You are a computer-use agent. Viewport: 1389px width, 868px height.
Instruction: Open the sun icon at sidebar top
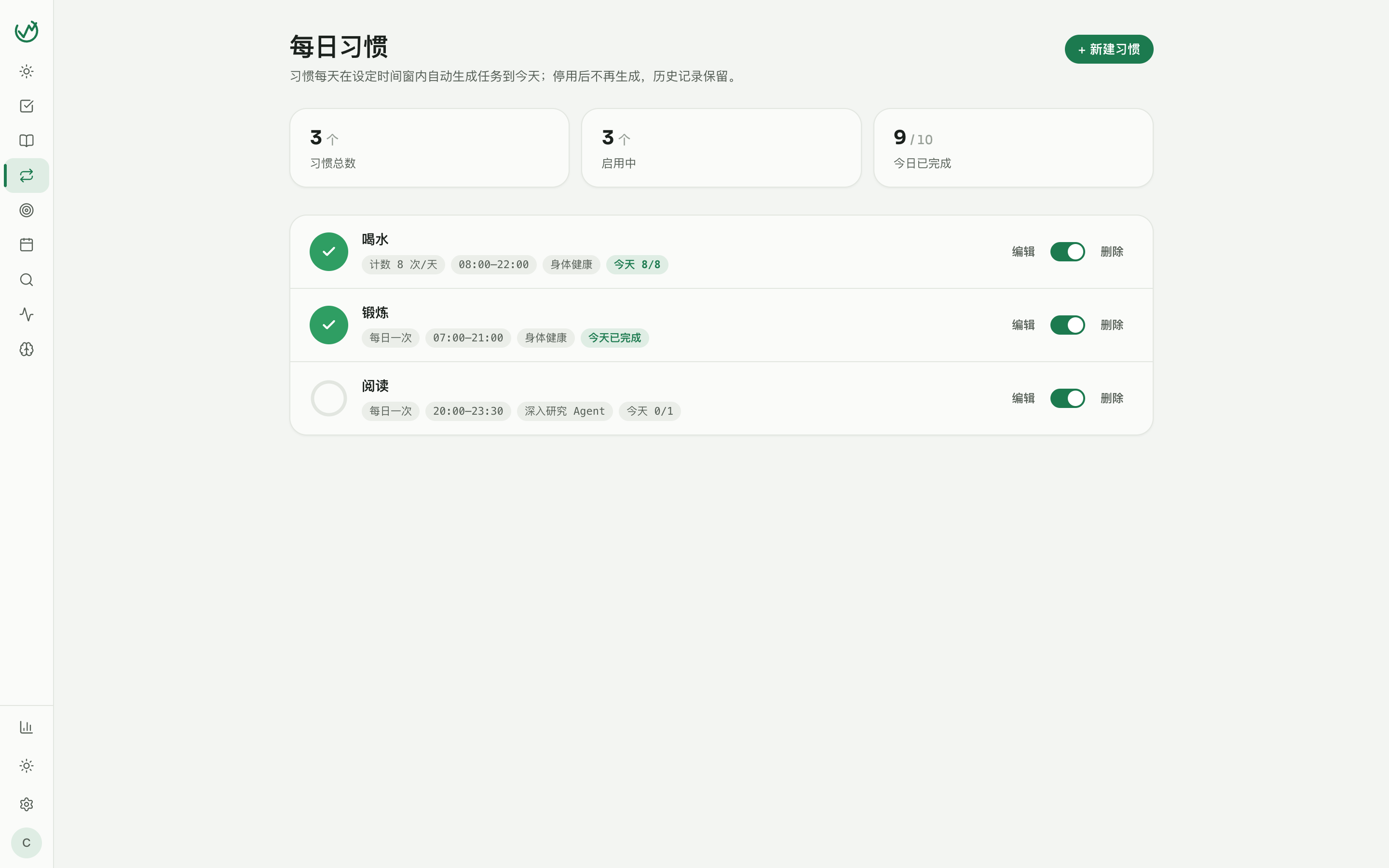coord(27,72)
